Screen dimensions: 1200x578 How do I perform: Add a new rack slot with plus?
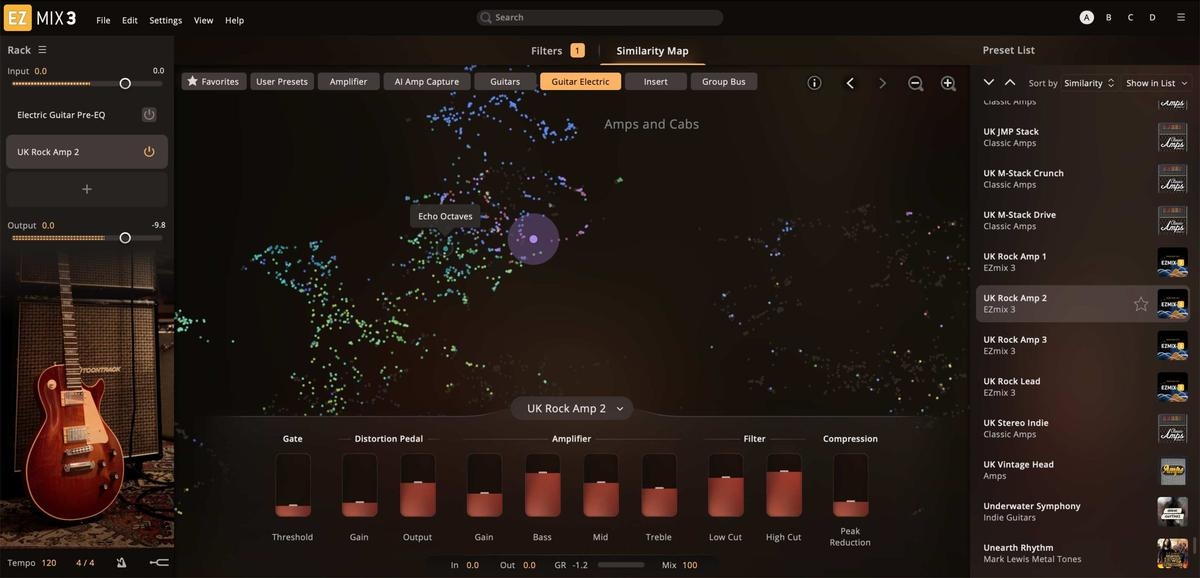point(87,189)
